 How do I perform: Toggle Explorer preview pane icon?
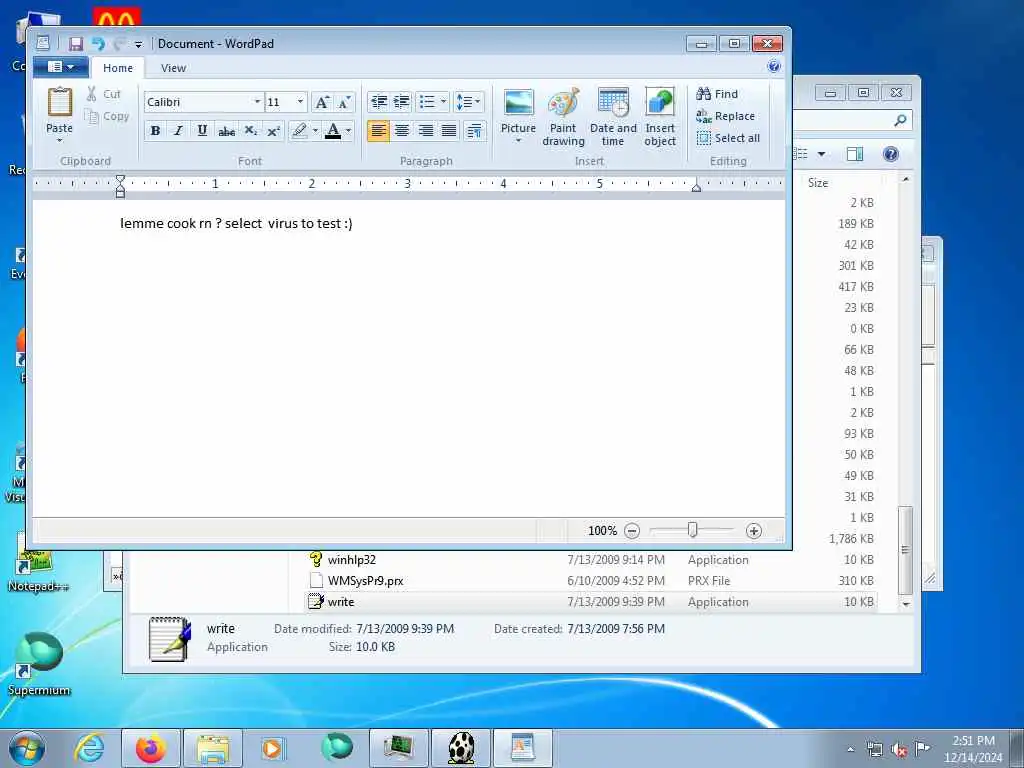[x=855, y=154]
